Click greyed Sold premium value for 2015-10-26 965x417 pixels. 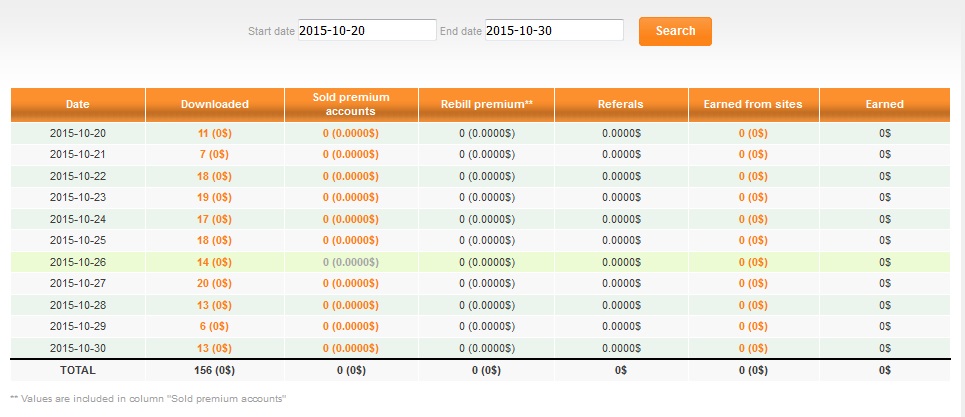(x=351, y=262)
